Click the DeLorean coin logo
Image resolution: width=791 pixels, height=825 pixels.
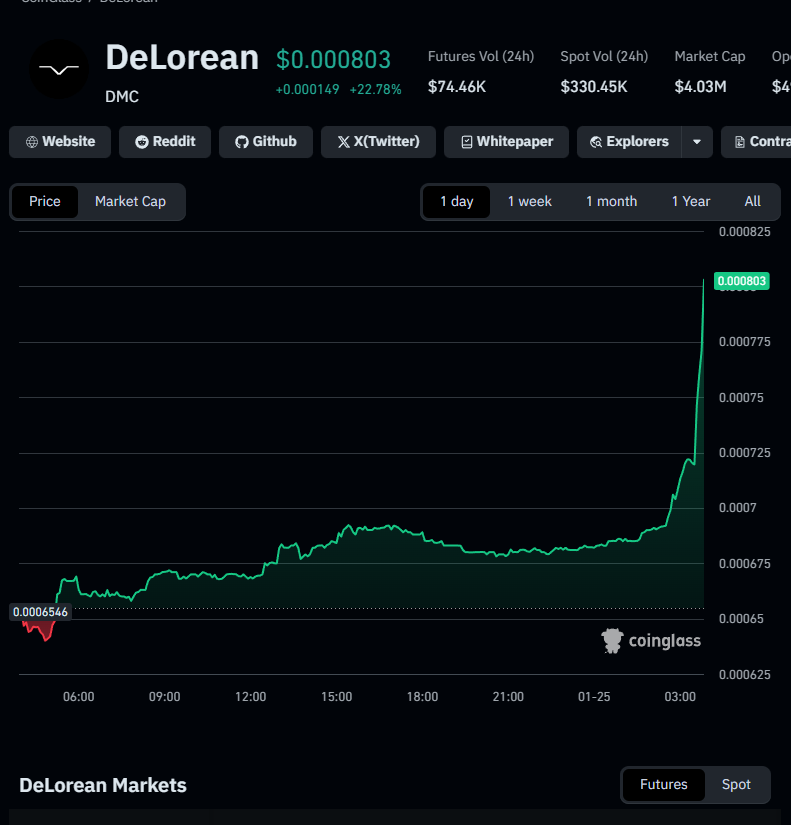pos(59,69)
